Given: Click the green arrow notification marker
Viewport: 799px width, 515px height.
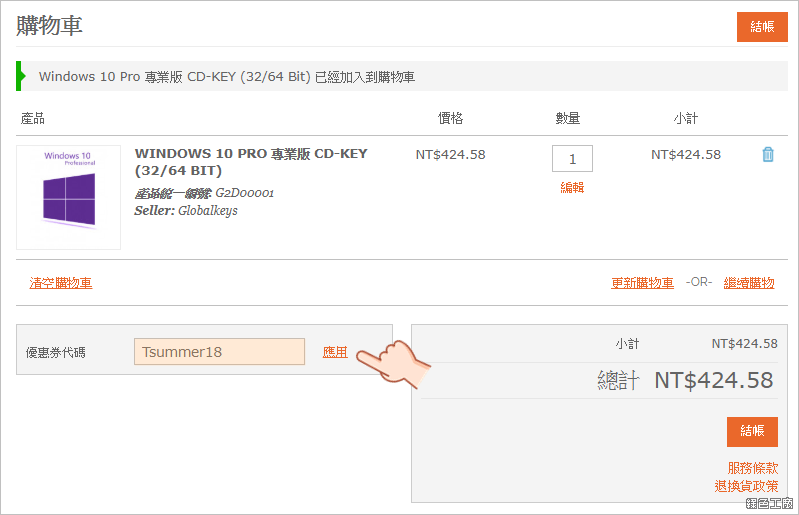Looking at the screenshot, I should coord(20,76).
